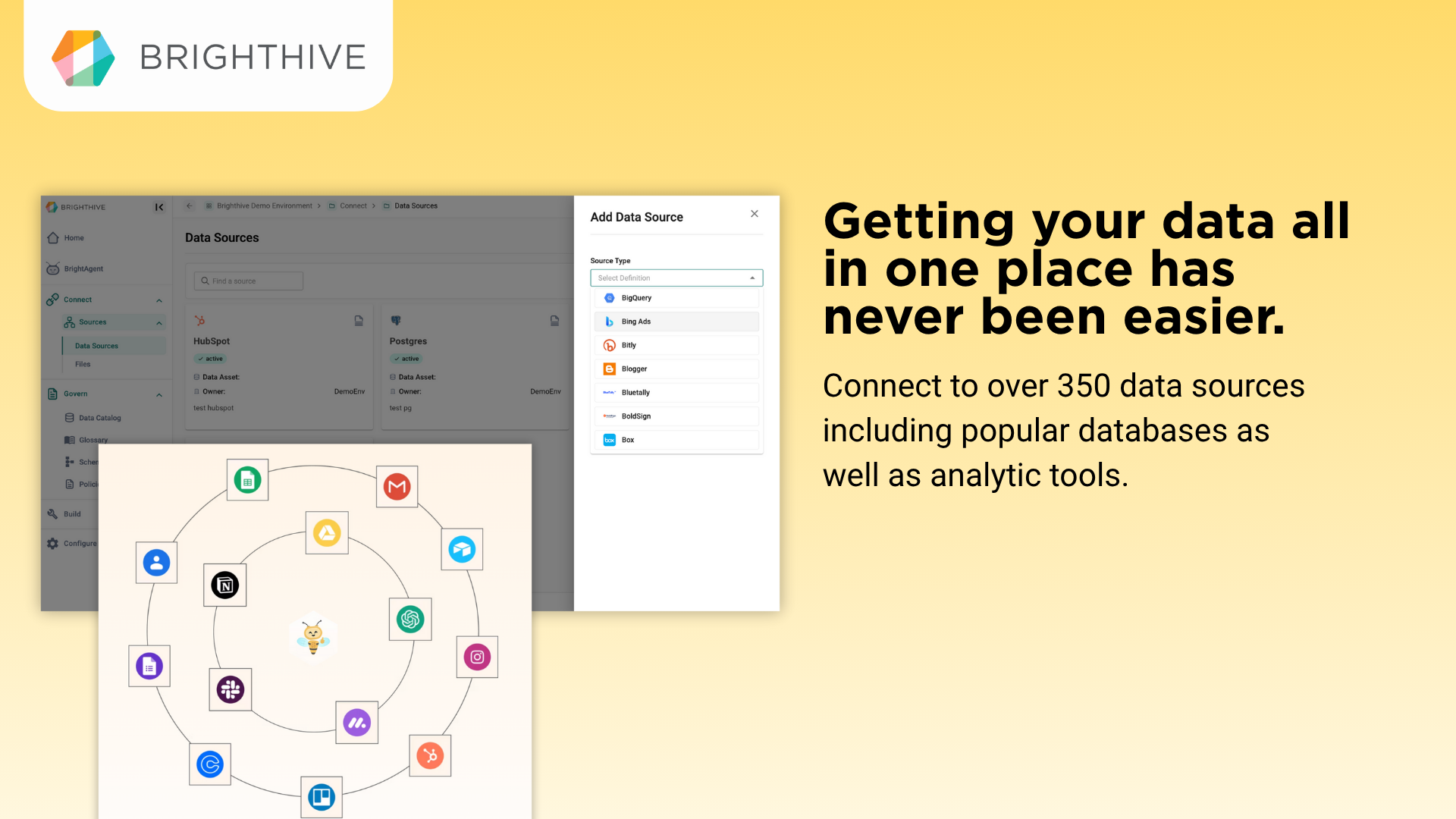
Task: Click the bee mascot in diagram center
Action: [x=313, y=637]
